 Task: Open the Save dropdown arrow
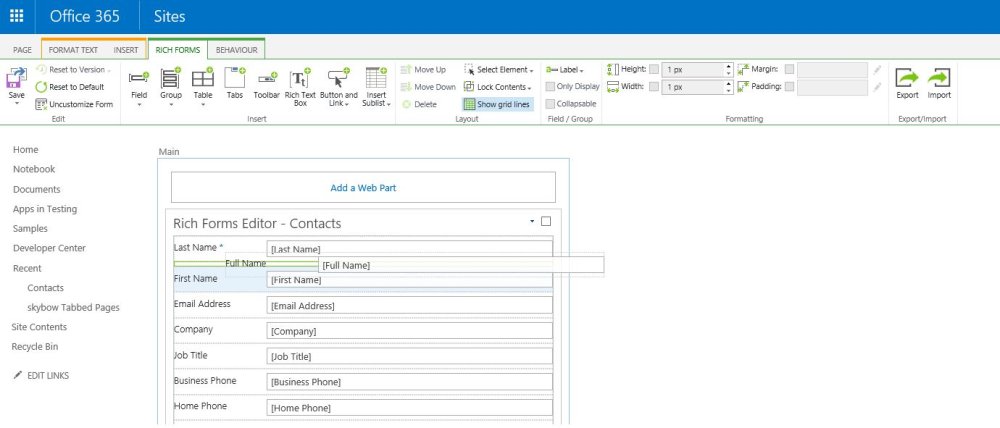(16, 103)
